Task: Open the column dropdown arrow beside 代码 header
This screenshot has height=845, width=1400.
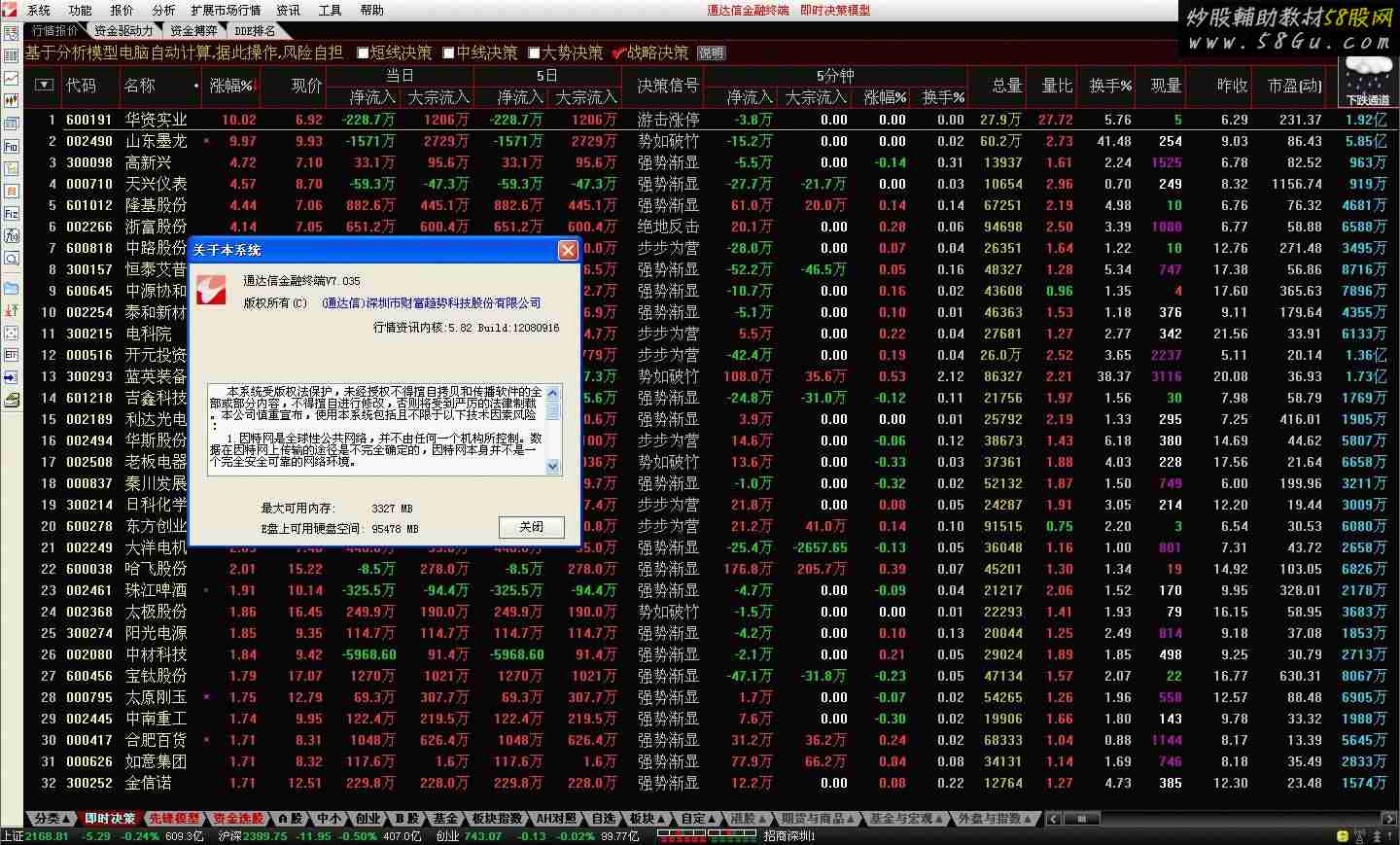Action: click(44, 86)
